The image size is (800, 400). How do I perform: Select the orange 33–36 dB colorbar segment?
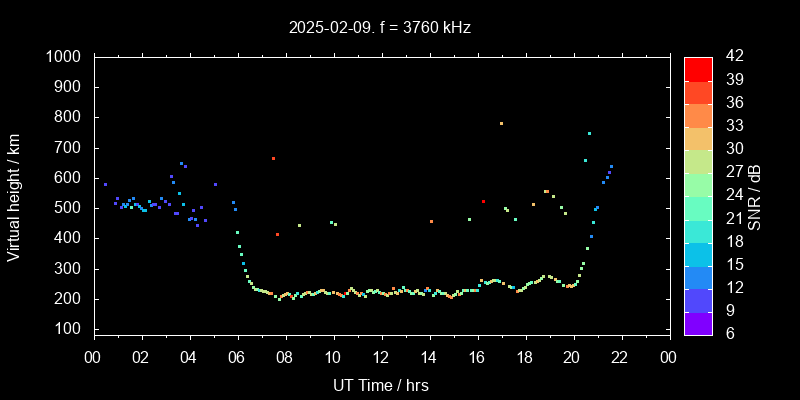click(x=698, y=115)
